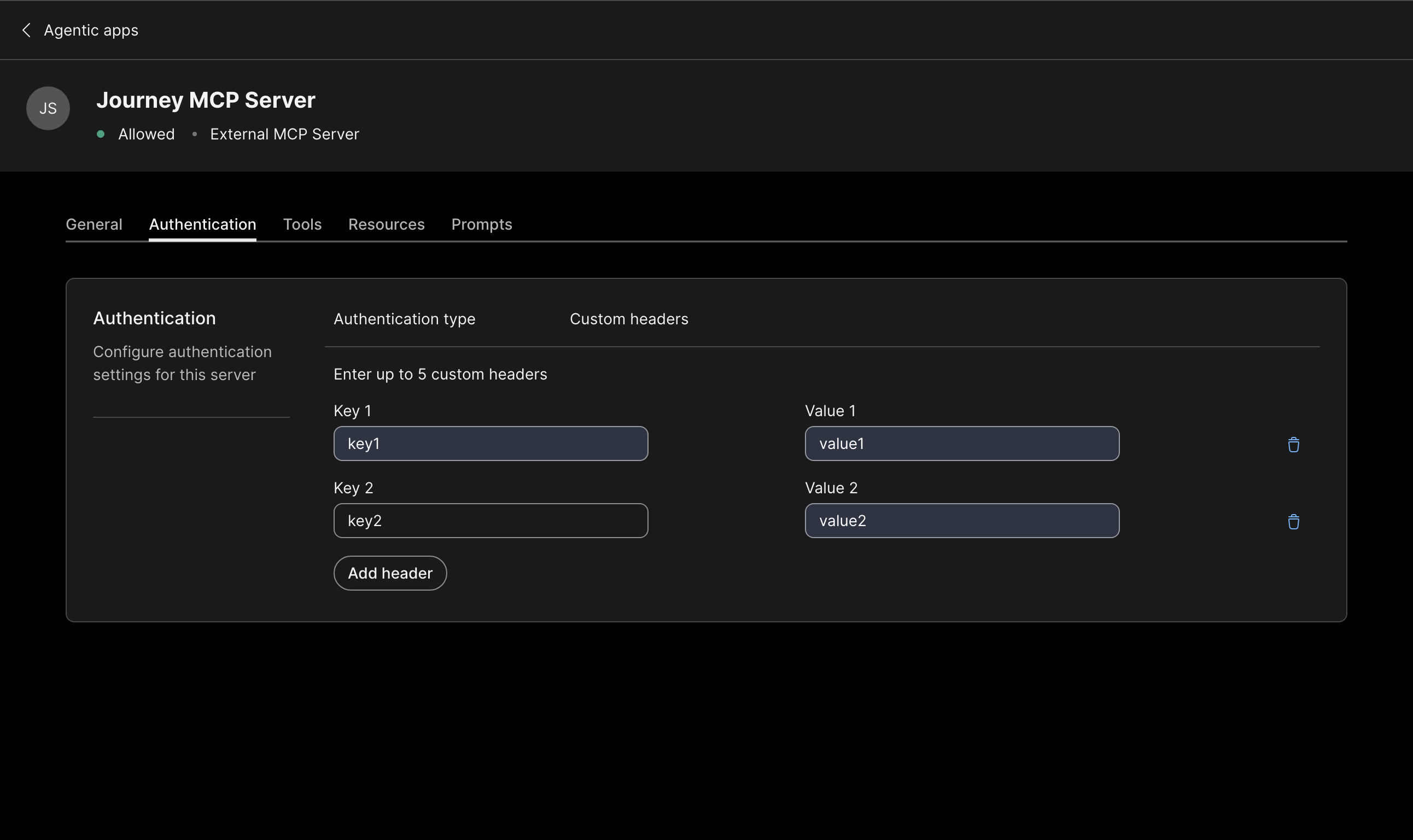The height and width of the screenshot is (840, 1413).
Task: Click the Add header button
Action: point(389,573)
